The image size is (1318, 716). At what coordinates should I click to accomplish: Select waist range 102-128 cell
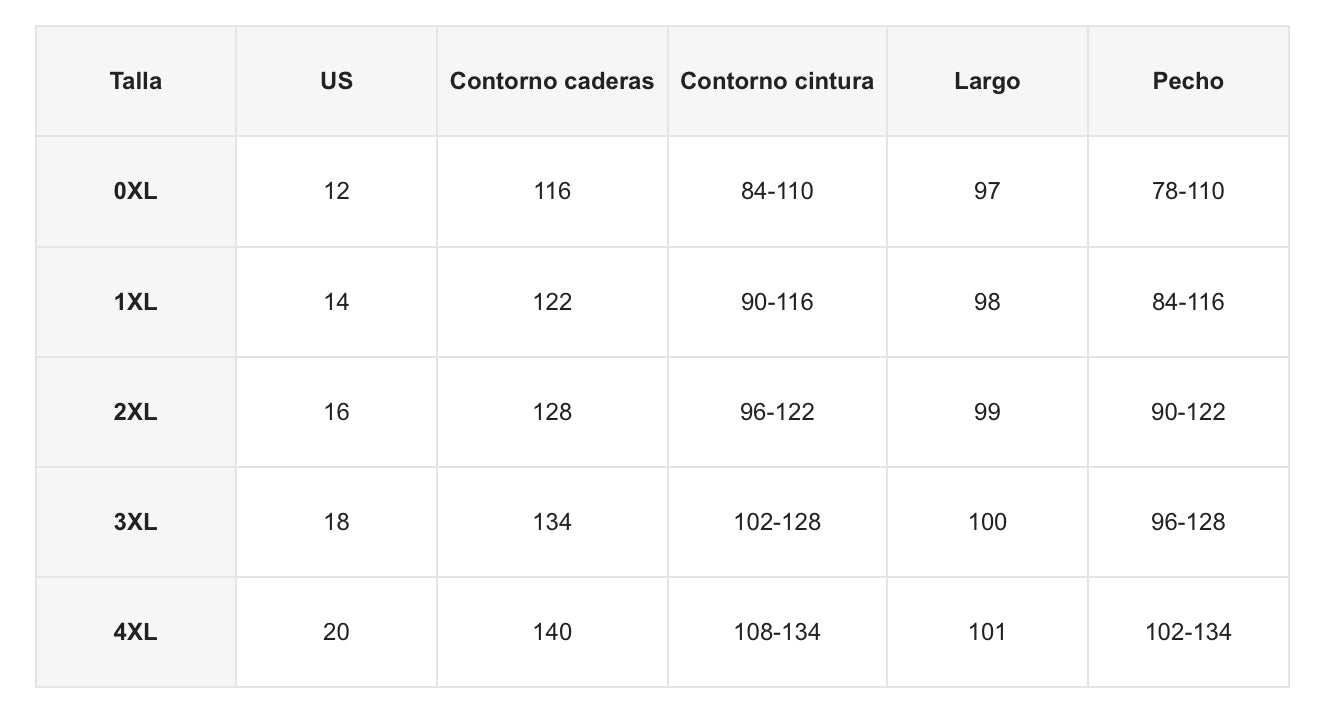coord(777,522)
